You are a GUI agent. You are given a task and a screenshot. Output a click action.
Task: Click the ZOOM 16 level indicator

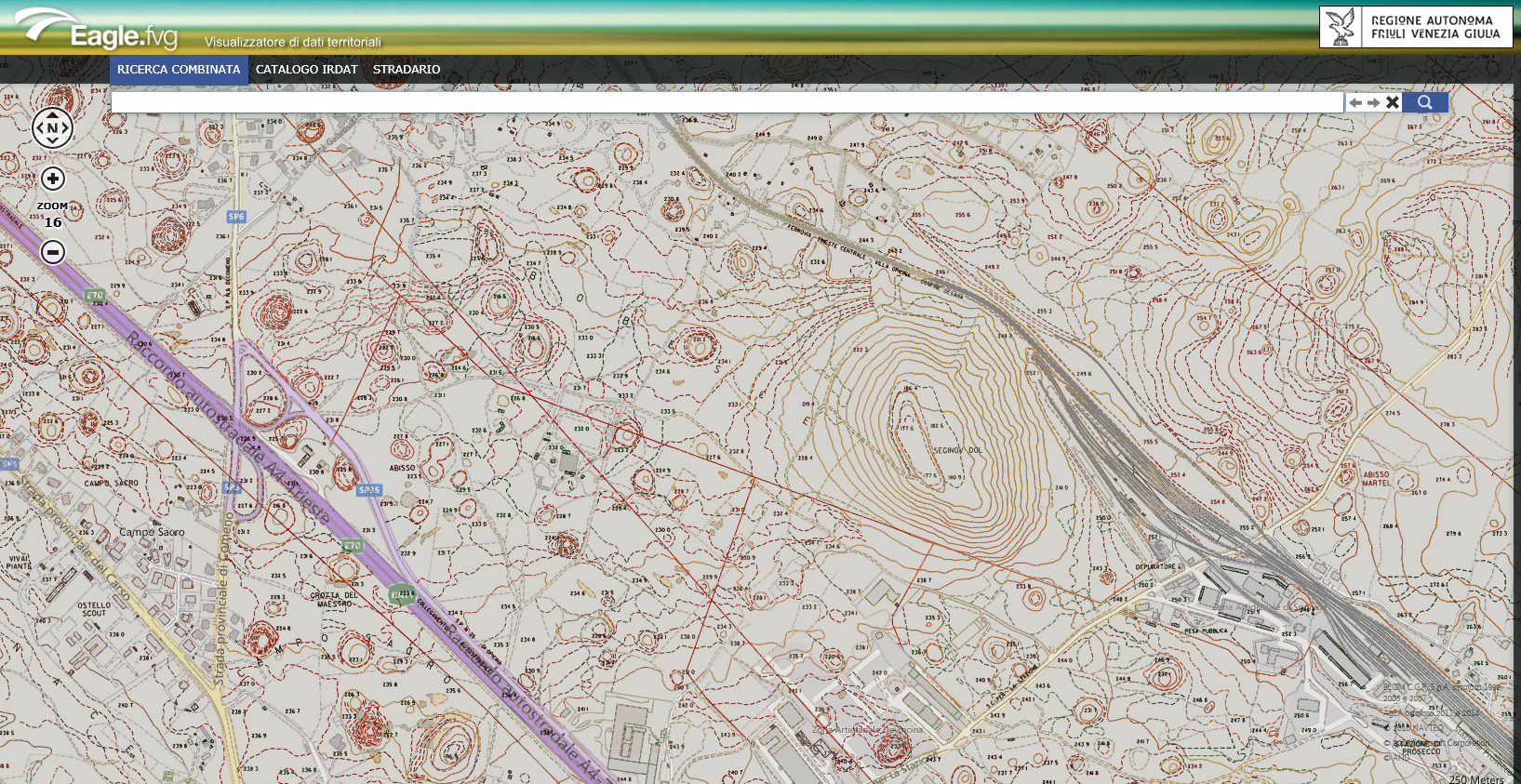point(53,215)
